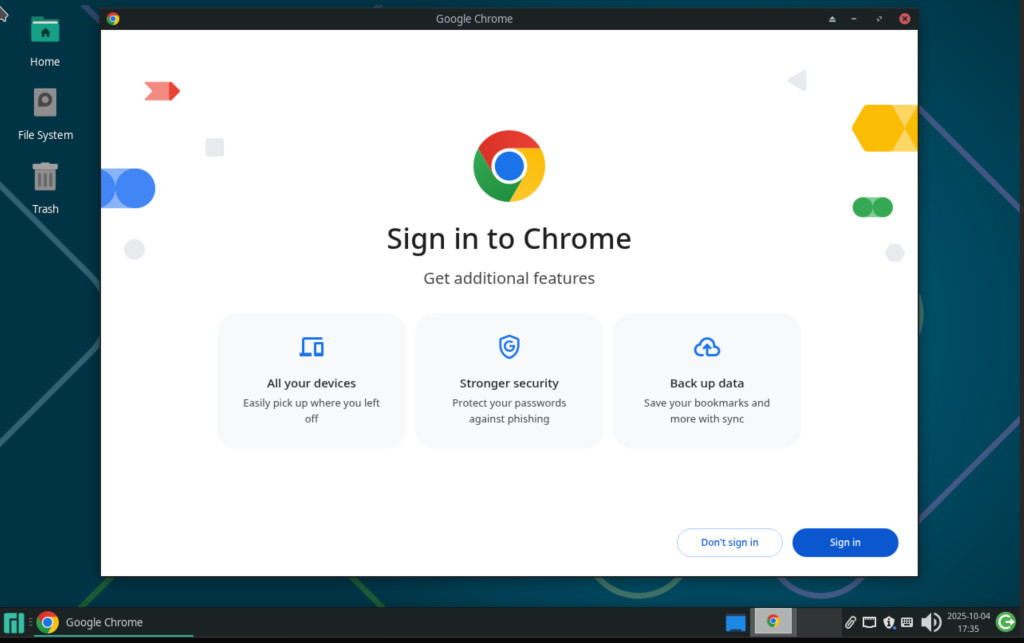Click the Stronger security shield icon

point(509,347)
